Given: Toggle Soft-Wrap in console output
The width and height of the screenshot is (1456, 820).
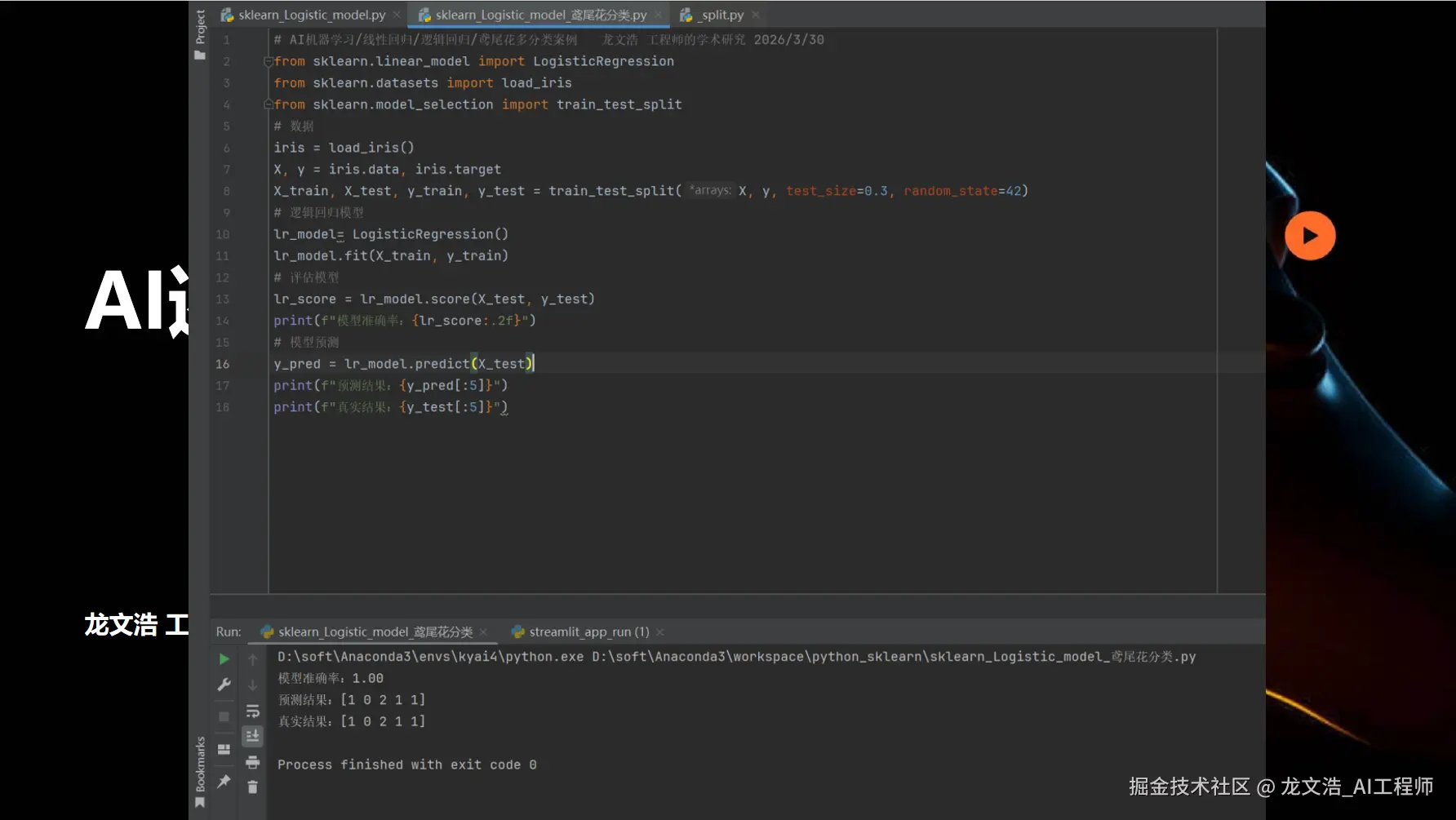Looking at the screenshot, I should [x=252, y=711].
